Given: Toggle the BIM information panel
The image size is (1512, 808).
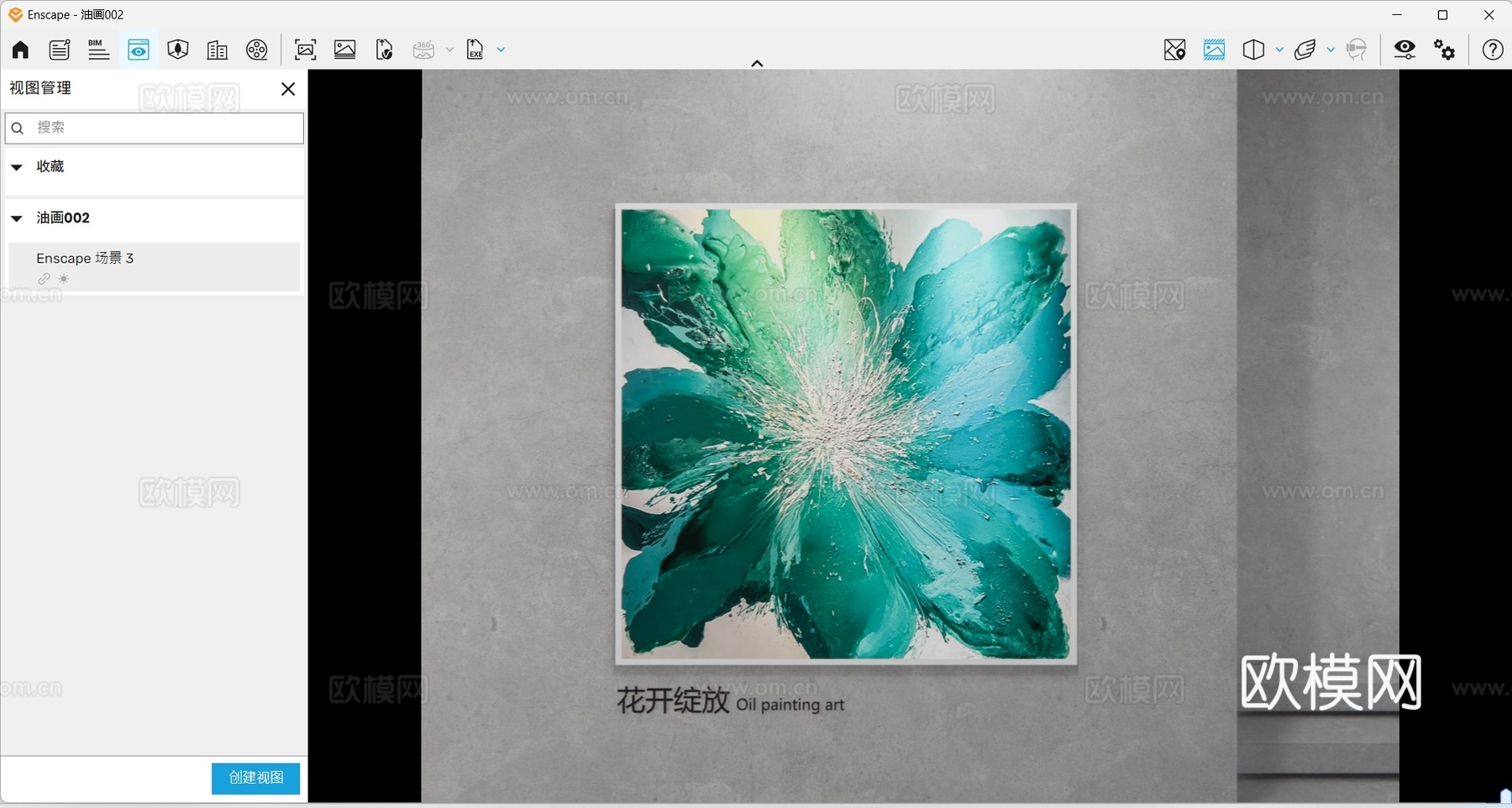Looking at the screenshot, I should point(98,50).
